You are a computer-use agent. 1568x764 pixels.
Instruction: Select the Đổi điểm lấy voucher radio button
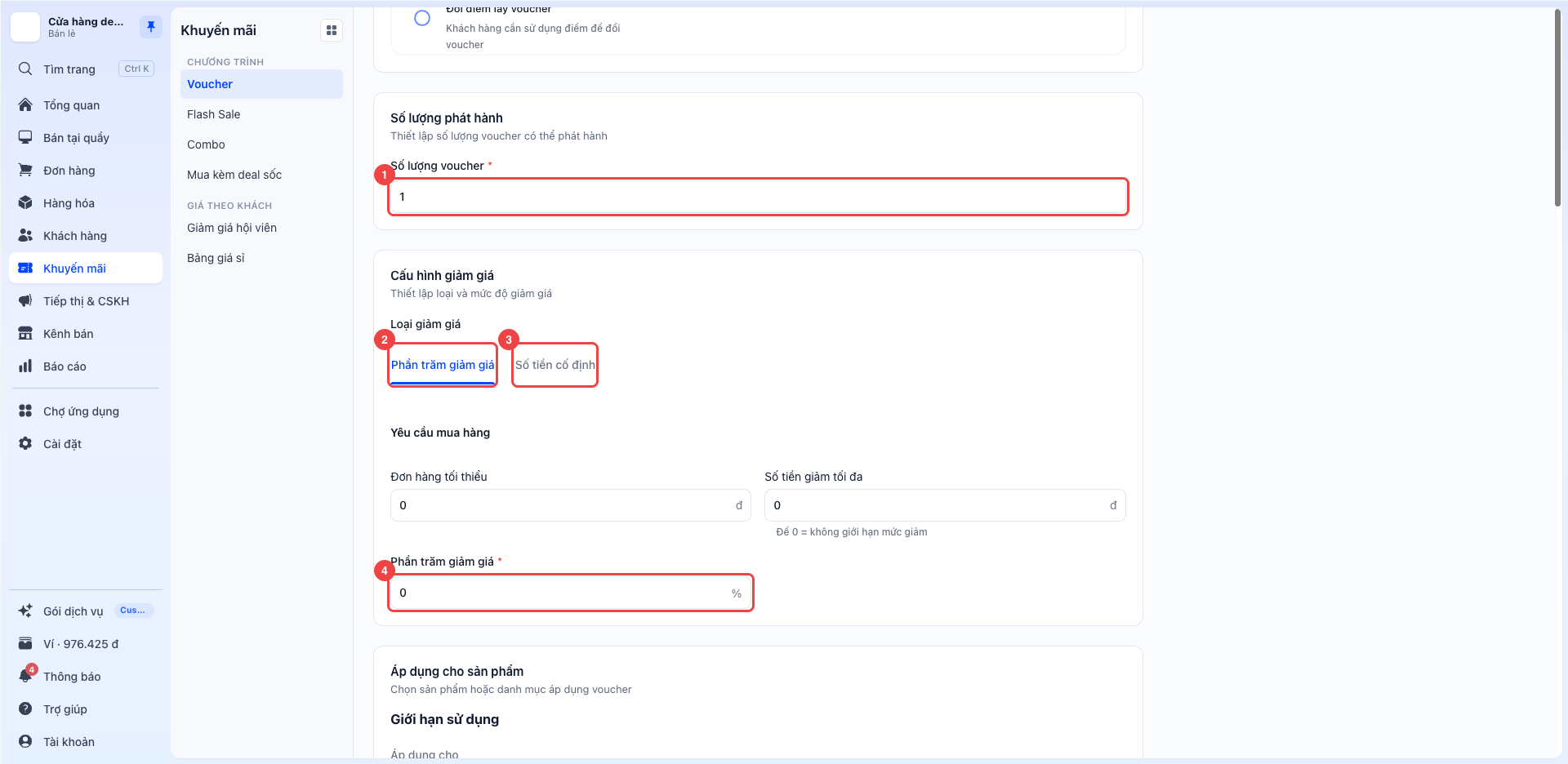[422, 18]
